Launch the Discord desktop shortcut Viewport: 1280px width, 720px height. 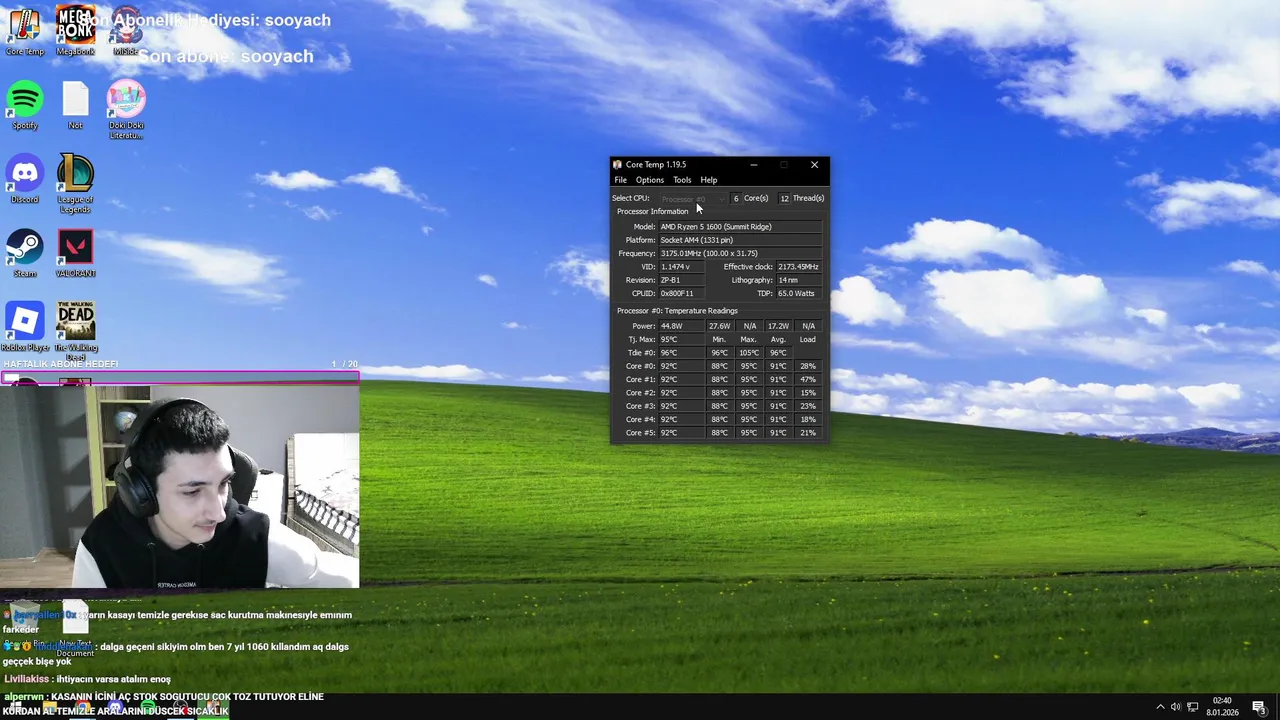pyautogui.click(x=25, y=179)
